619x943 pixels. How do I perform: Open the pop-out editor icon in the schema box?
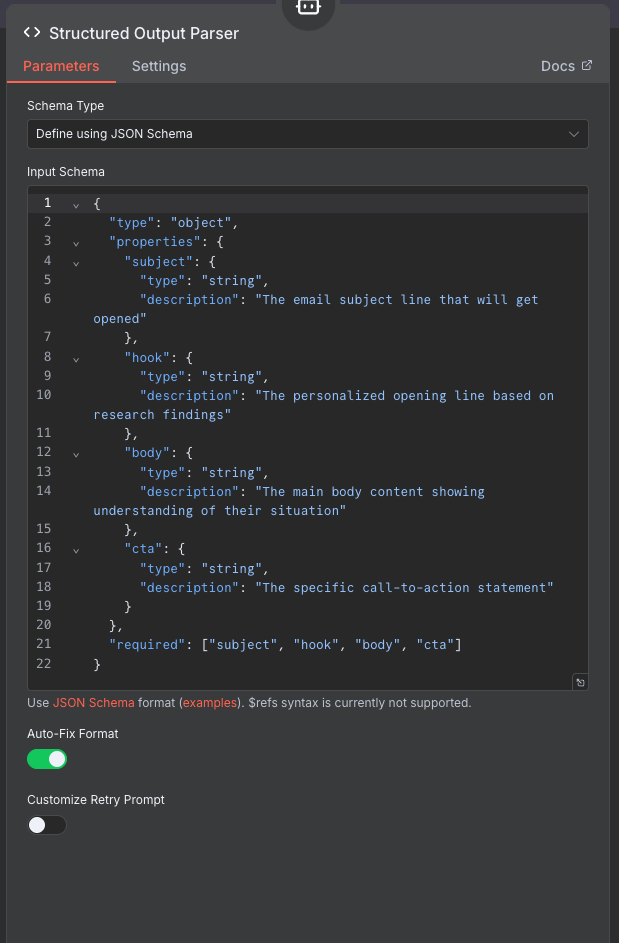click(580, 681)
